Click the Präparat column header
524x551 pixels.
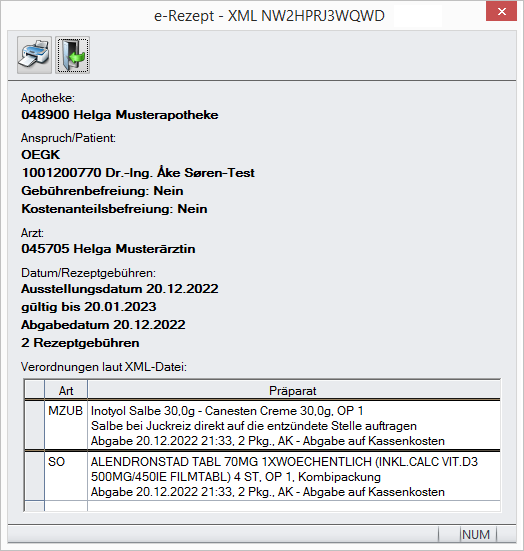[293, 390]
